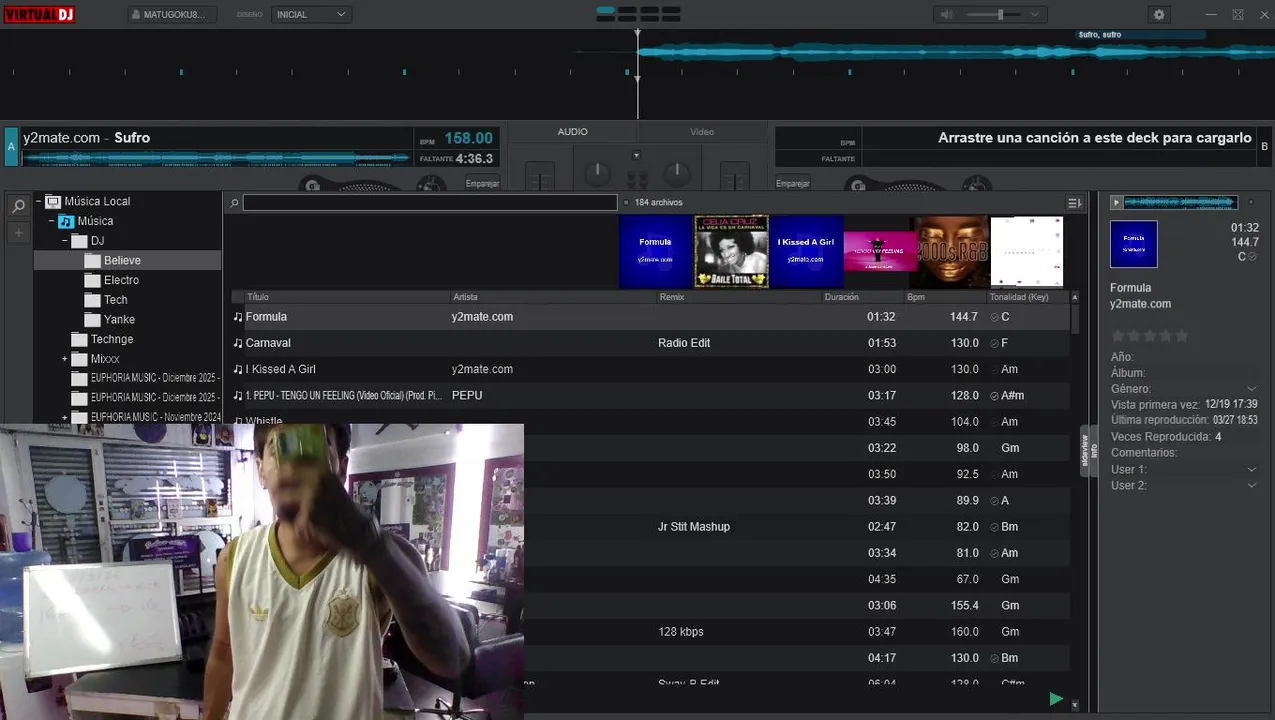1275x720 pixels.
Task: Click the deck B Emparejar sync button
Action: point(793,183)
